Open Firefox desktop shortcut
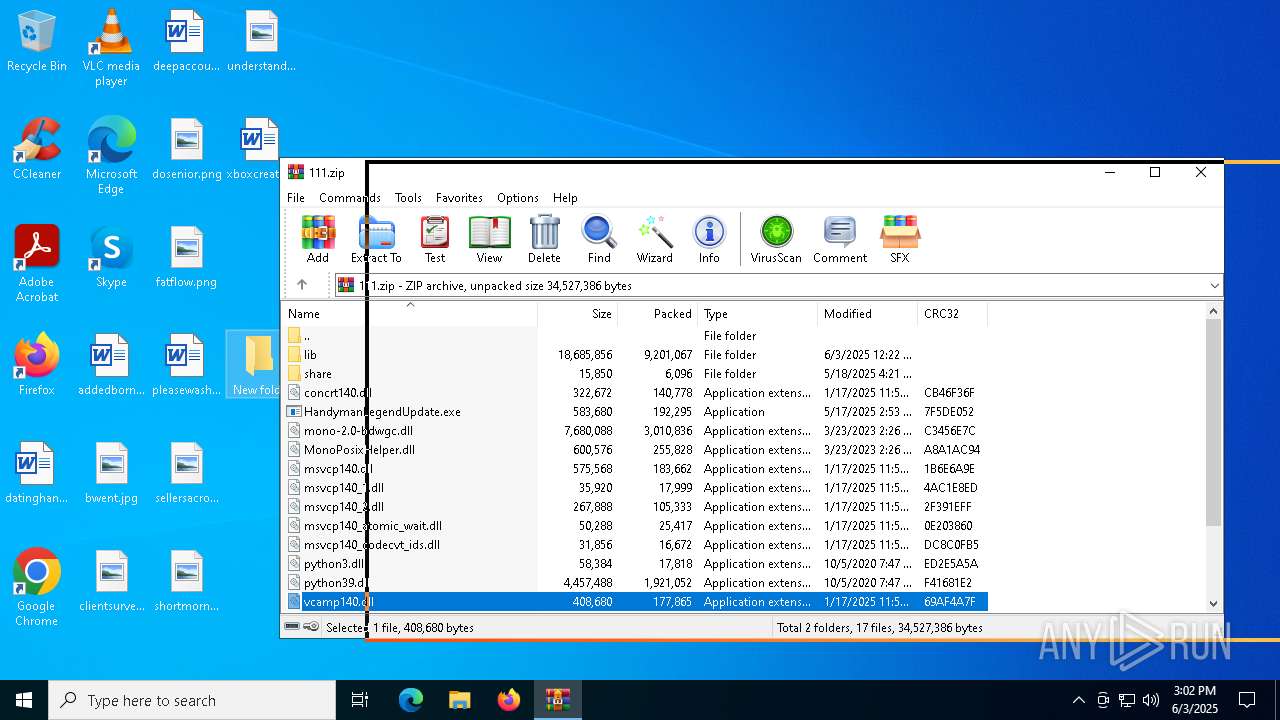The height and width of the screenshot is (720, 1280). [x=37, y=366]
